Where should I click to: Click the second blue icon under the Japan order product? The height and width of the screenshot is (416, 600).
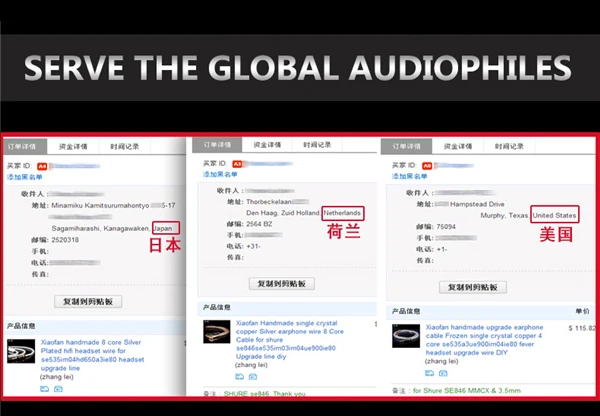tap(58, 389)
